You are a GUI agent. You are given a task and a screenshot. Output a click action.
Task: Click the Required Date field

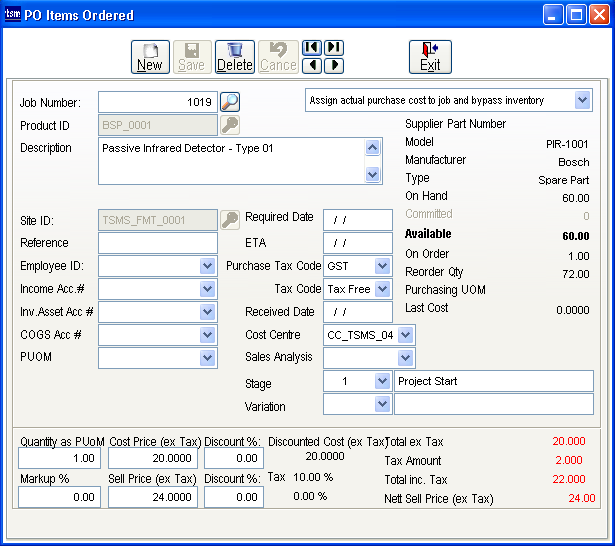[x=357, y=220]
